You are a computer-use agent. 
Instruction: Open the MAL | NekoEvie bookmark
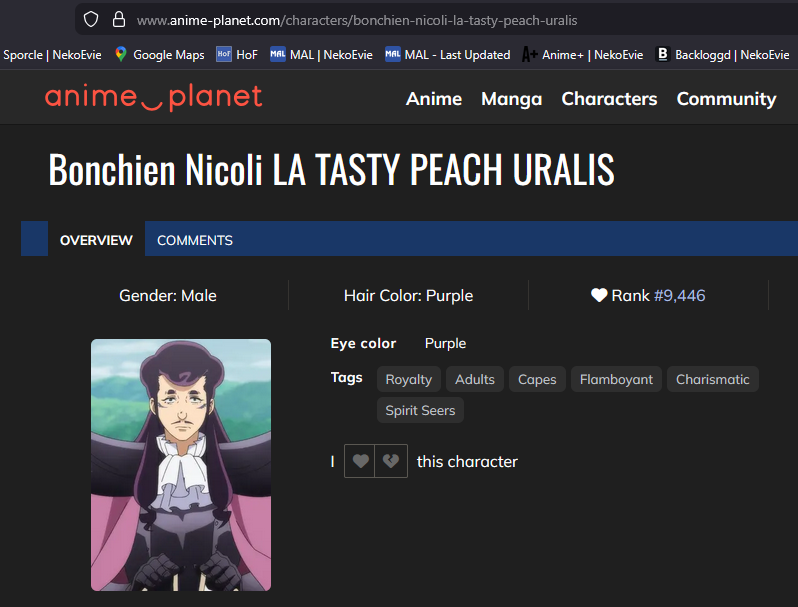click(321, 54)
